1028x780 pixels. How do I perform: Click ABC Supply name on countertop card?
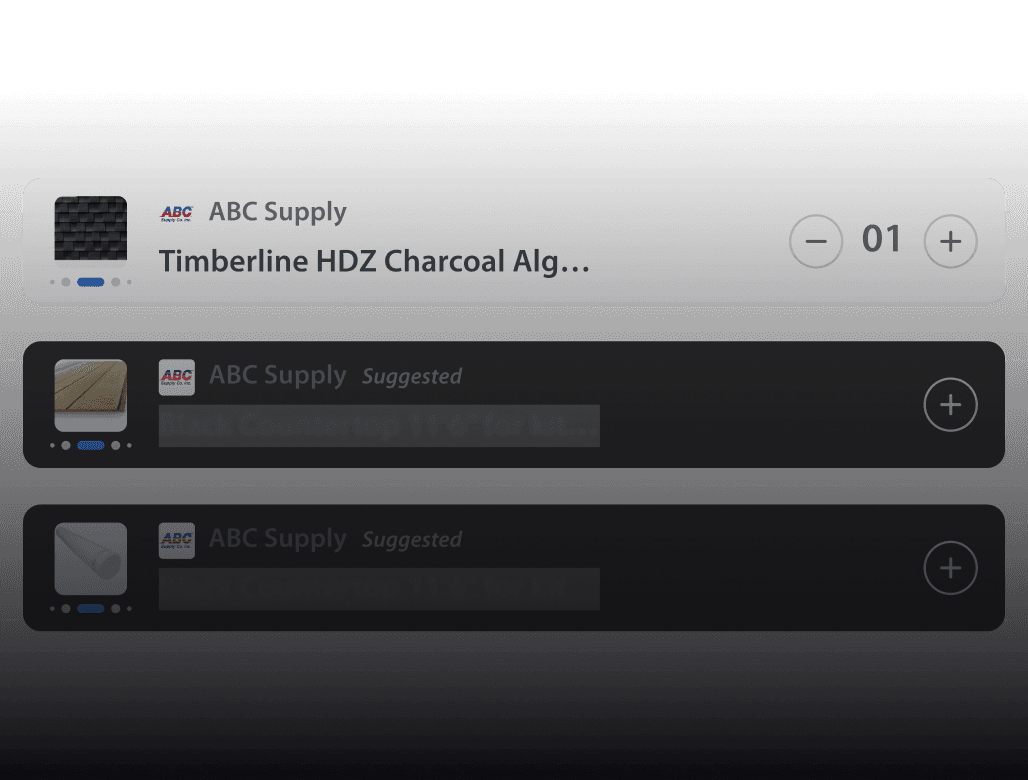point(278,376)
